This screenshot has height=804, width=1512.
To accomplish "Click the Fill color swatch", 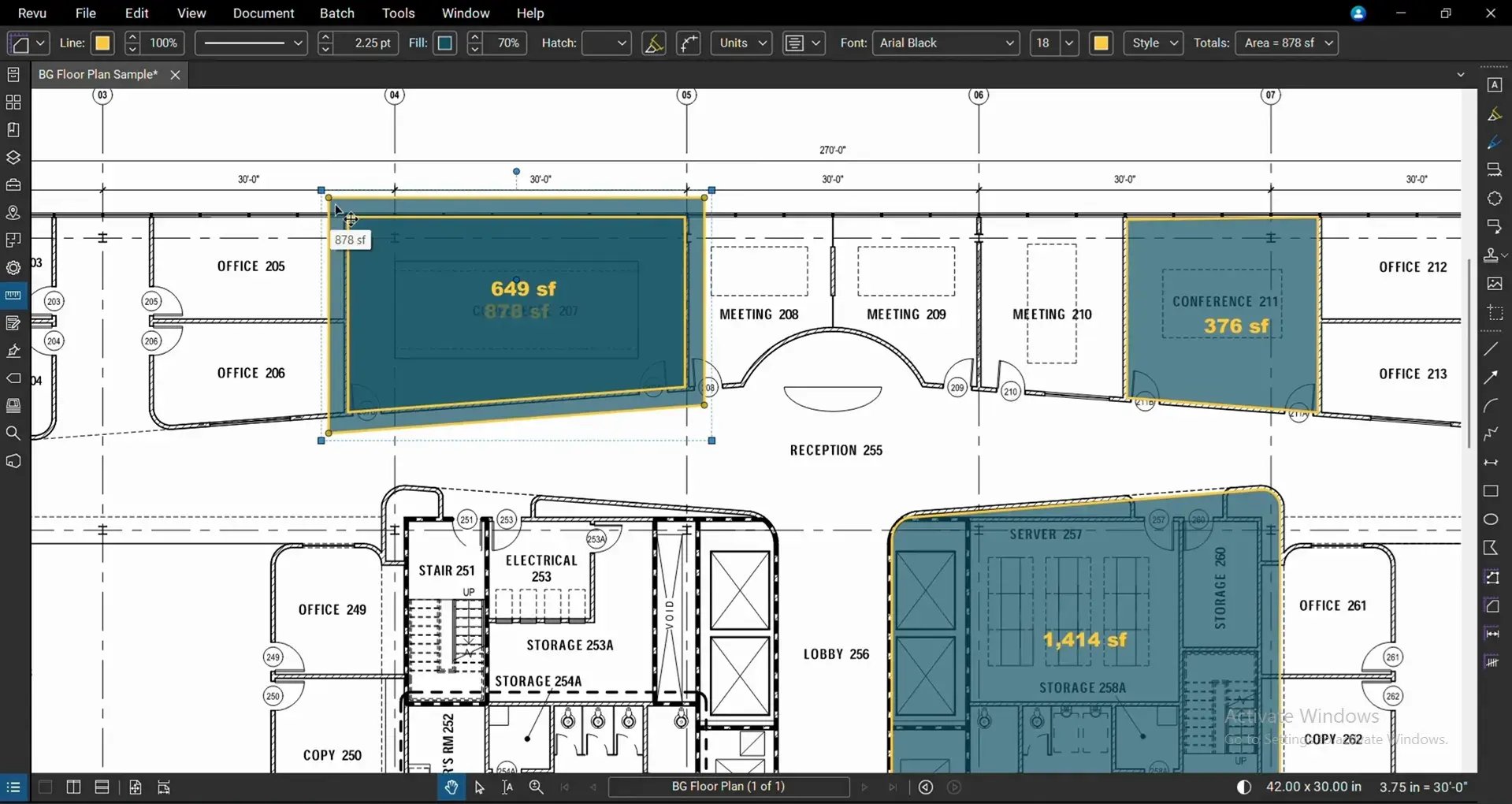I will tap(445, 43).
